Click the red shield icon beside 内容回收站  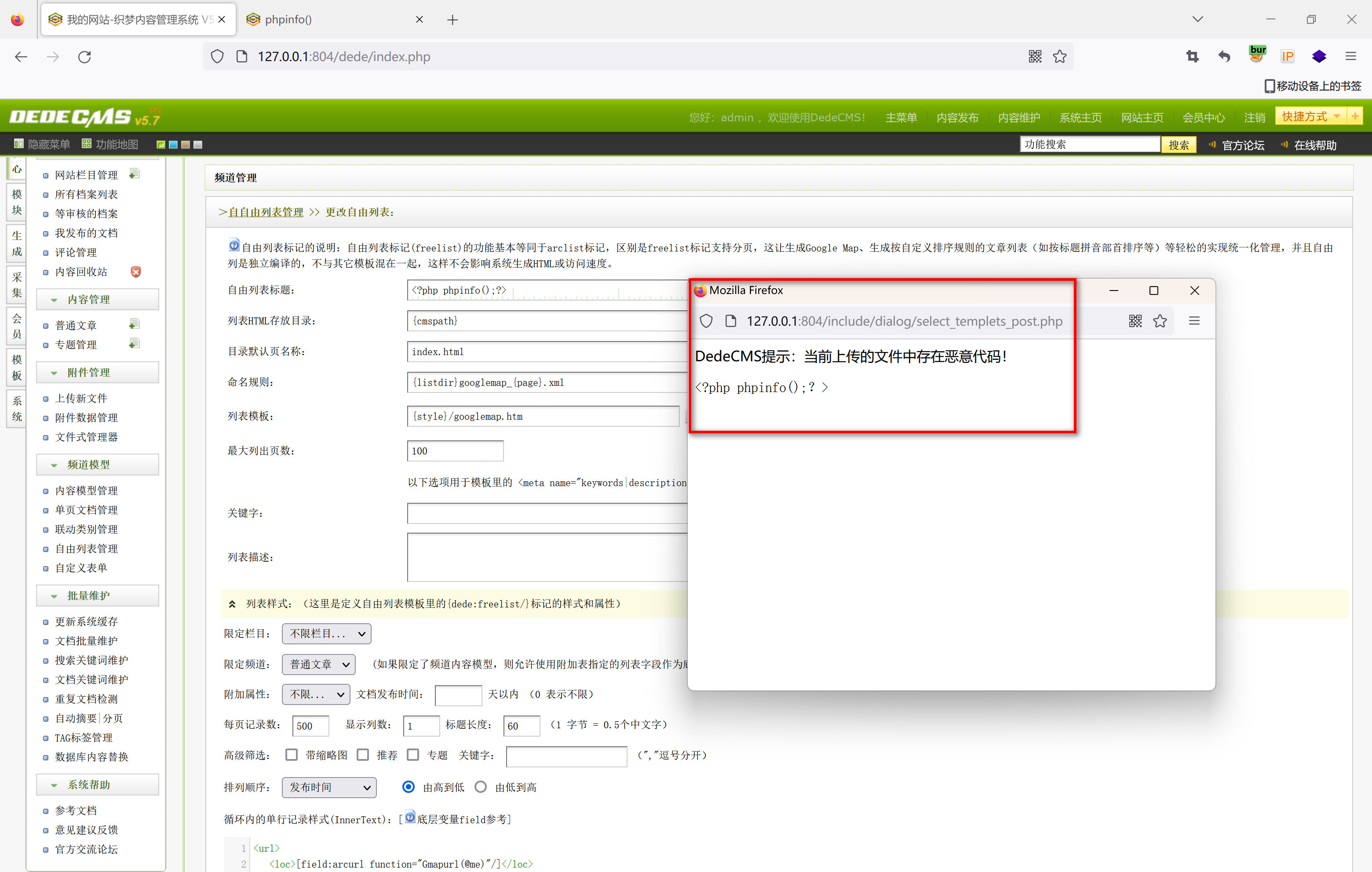[135, 272]
